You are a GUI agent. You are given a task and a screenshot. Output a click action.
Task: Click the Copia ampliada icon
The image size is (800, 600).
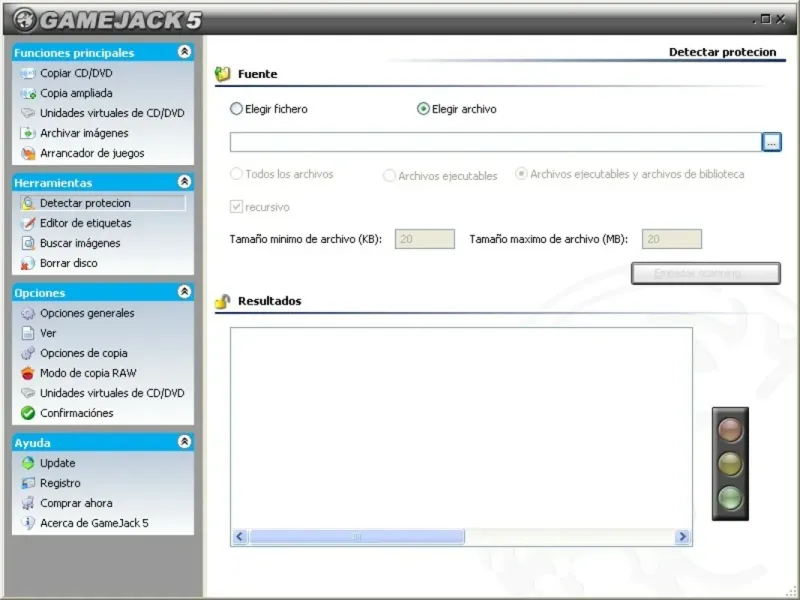click(28, 93)
